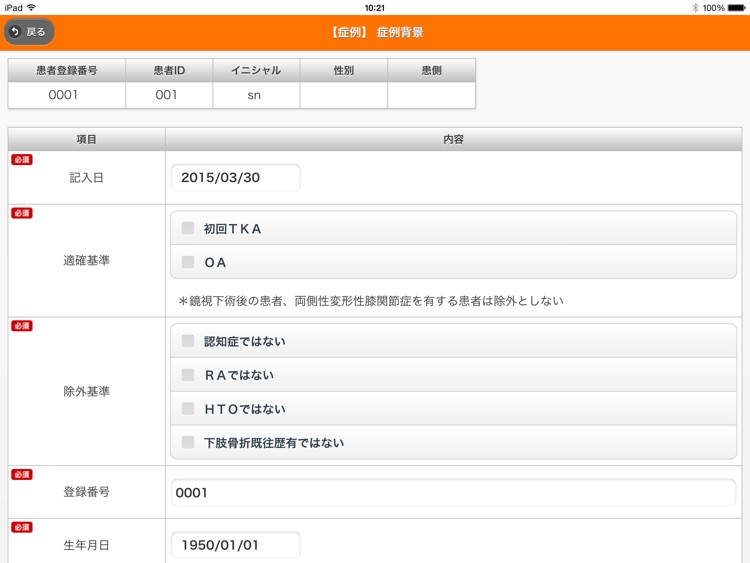Tap the Bluetooth status icon
Screen dimensions: 750x563
pyautogui.click(x=695, y=8)
